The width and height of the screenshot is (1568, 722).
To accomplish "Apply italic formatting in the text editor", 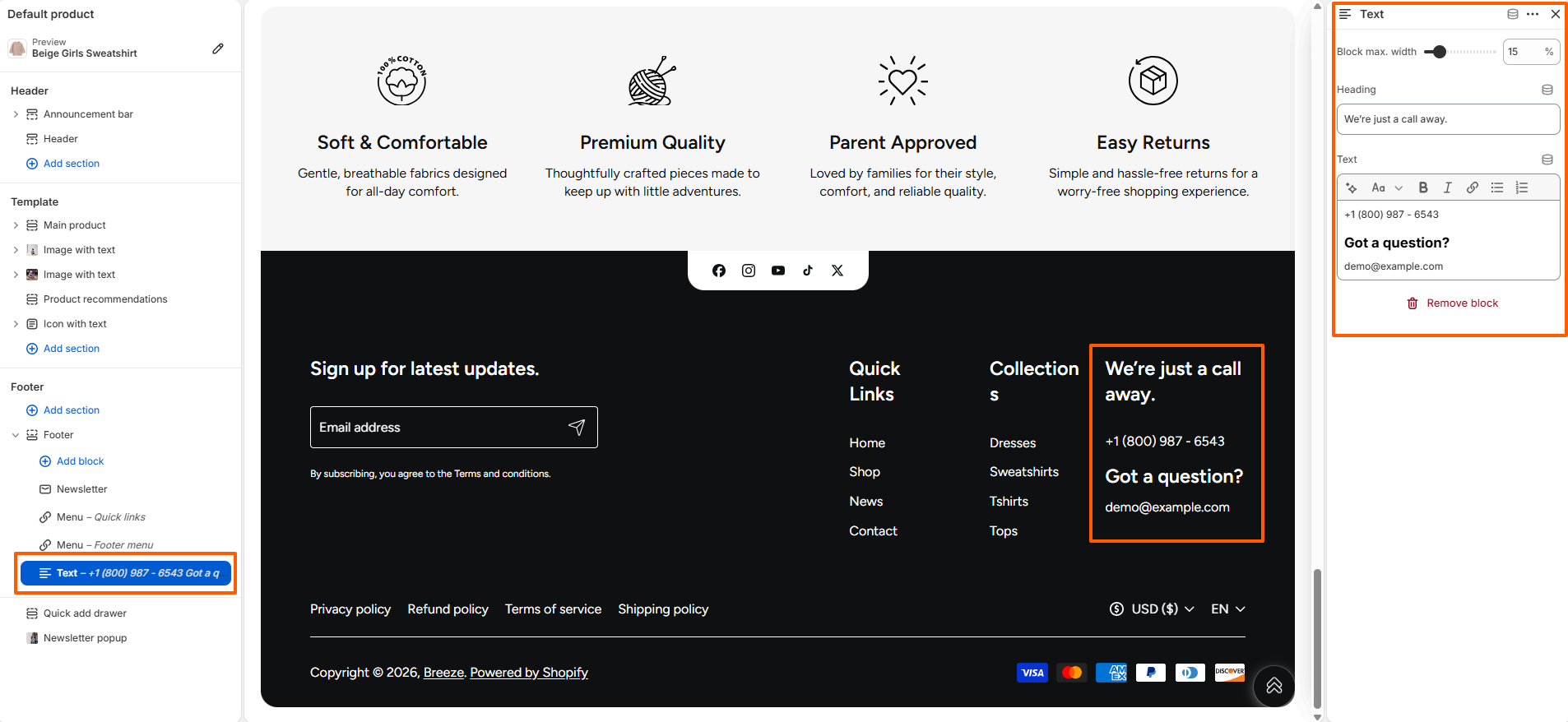I will click(x=1448, y=187).
